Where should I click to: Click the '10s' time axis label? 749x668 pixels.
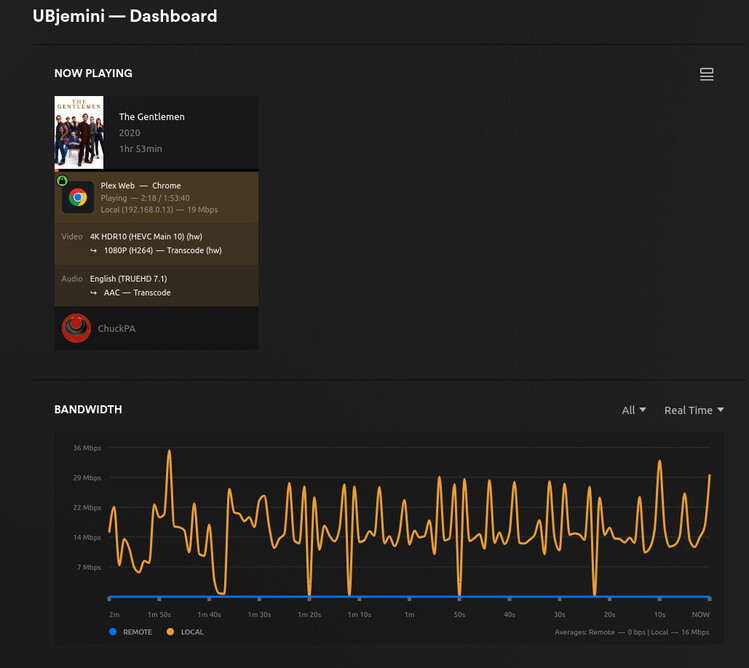660,614
